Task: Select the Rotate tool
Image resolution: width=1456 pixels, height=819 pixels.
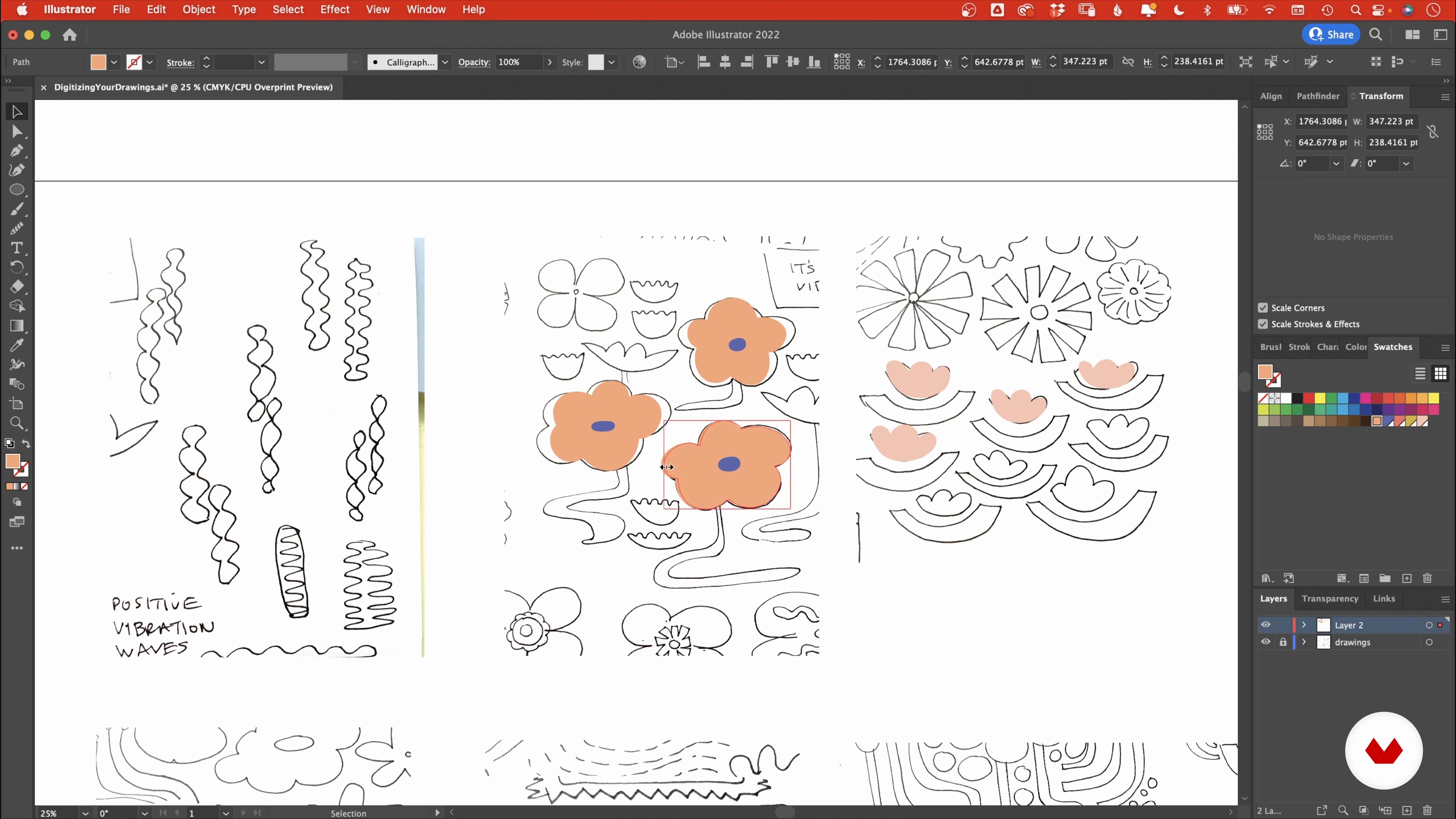Action: [16, 267]
